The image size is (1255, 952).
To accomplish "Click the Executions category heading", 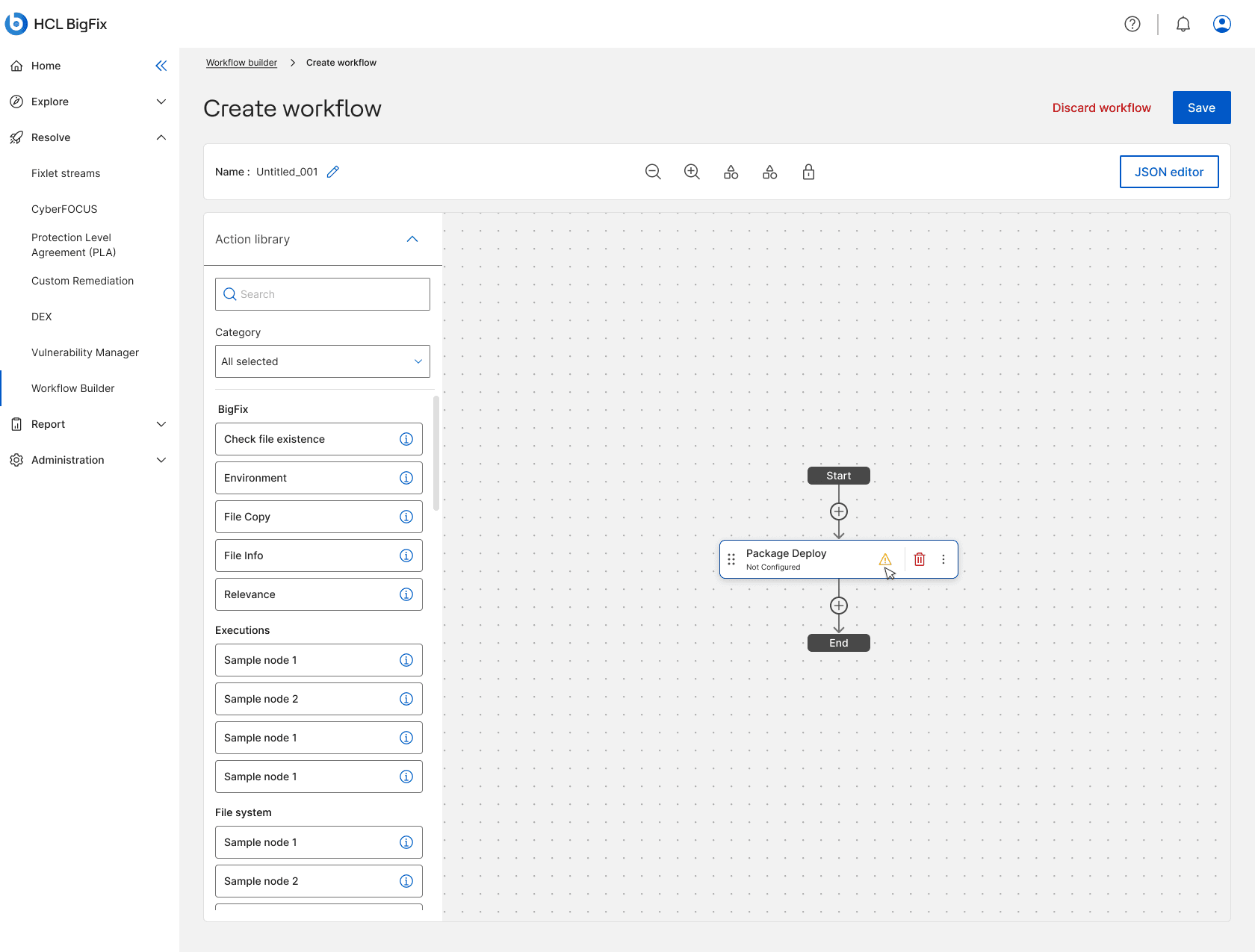I will pyautogui.click(x=243, y=630).
